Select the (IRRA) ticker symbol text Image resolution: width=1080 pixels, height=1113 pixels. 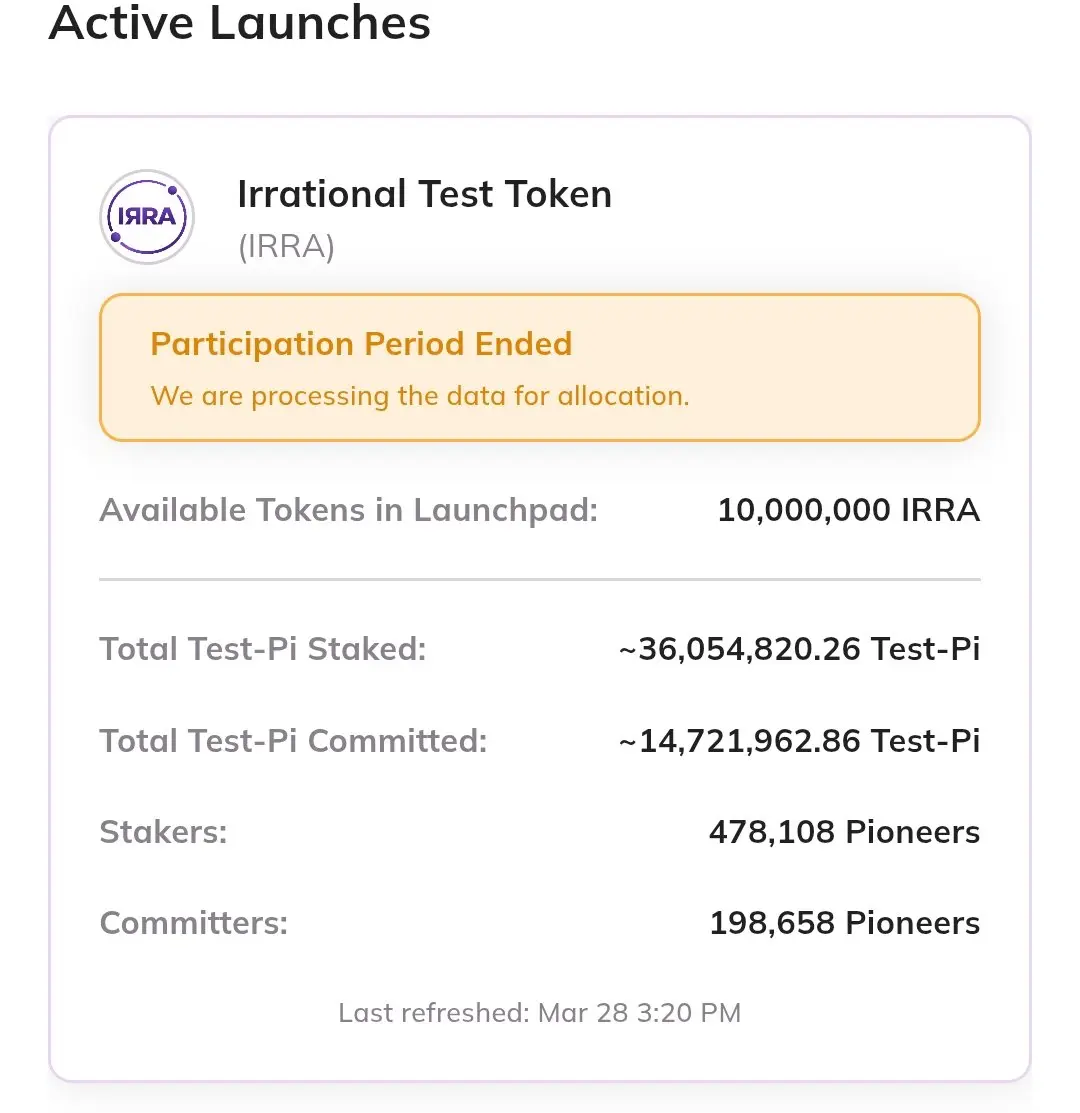[x=286, y=246]
